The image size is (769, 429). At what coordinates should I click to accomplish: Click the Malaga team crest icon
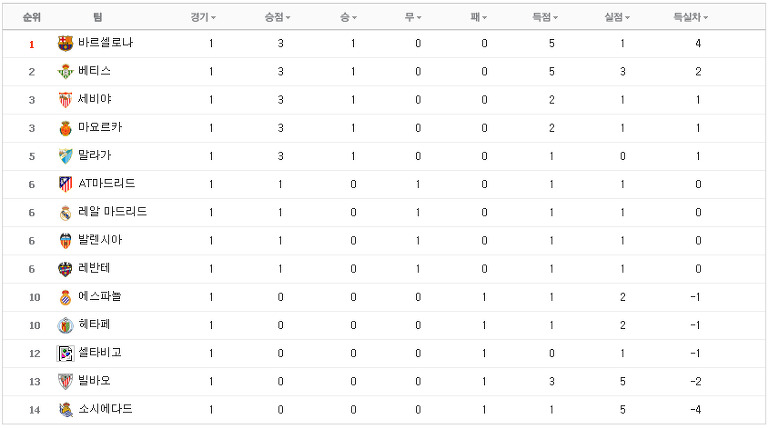tap(65, 156)
